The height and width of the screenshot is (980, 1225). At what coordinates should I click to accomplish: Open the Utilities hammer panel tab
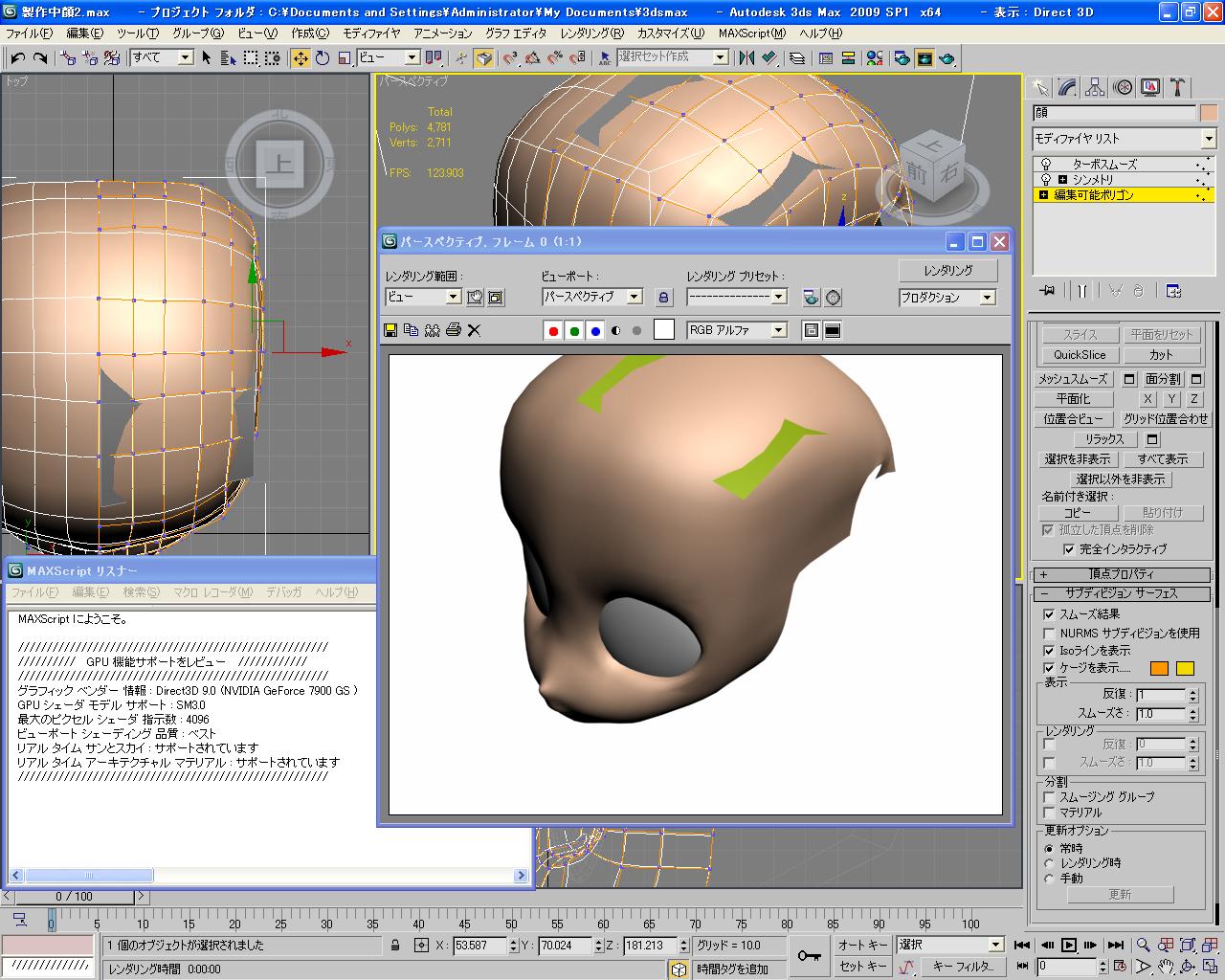point(1178,88)
